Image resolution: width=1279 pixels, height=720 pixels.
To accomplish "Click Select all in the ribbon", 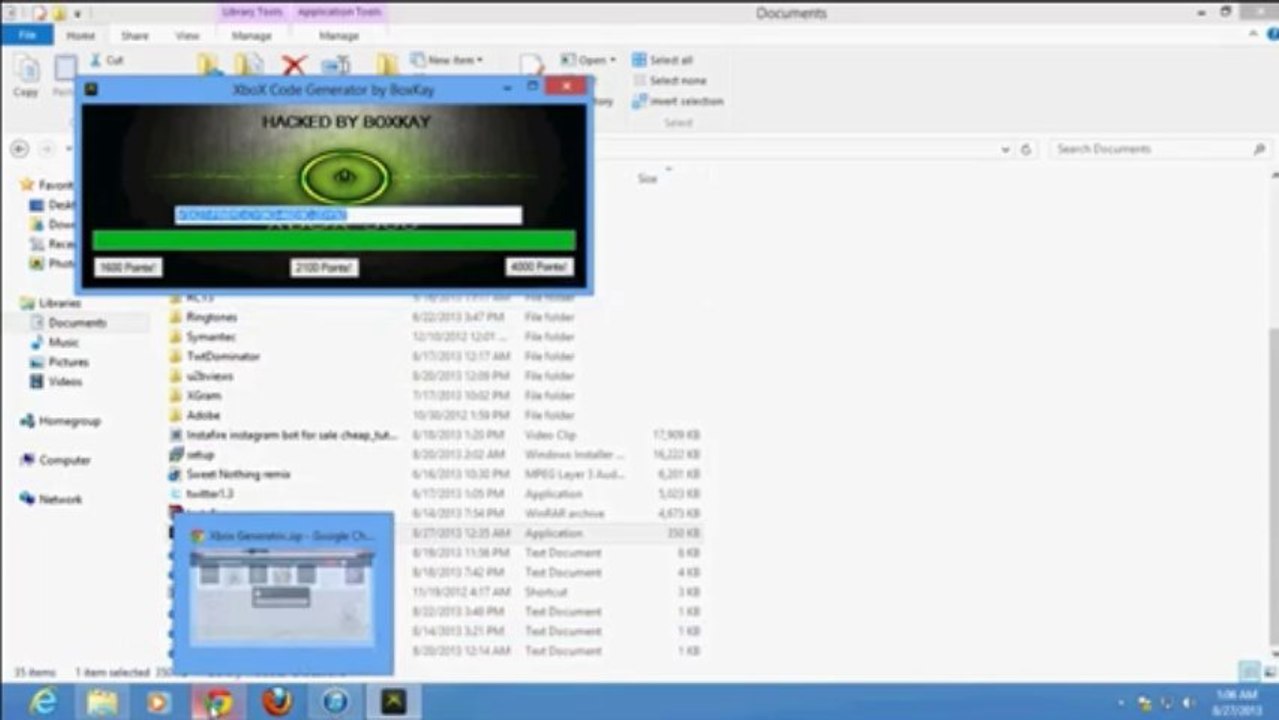I will coord(663,60).
